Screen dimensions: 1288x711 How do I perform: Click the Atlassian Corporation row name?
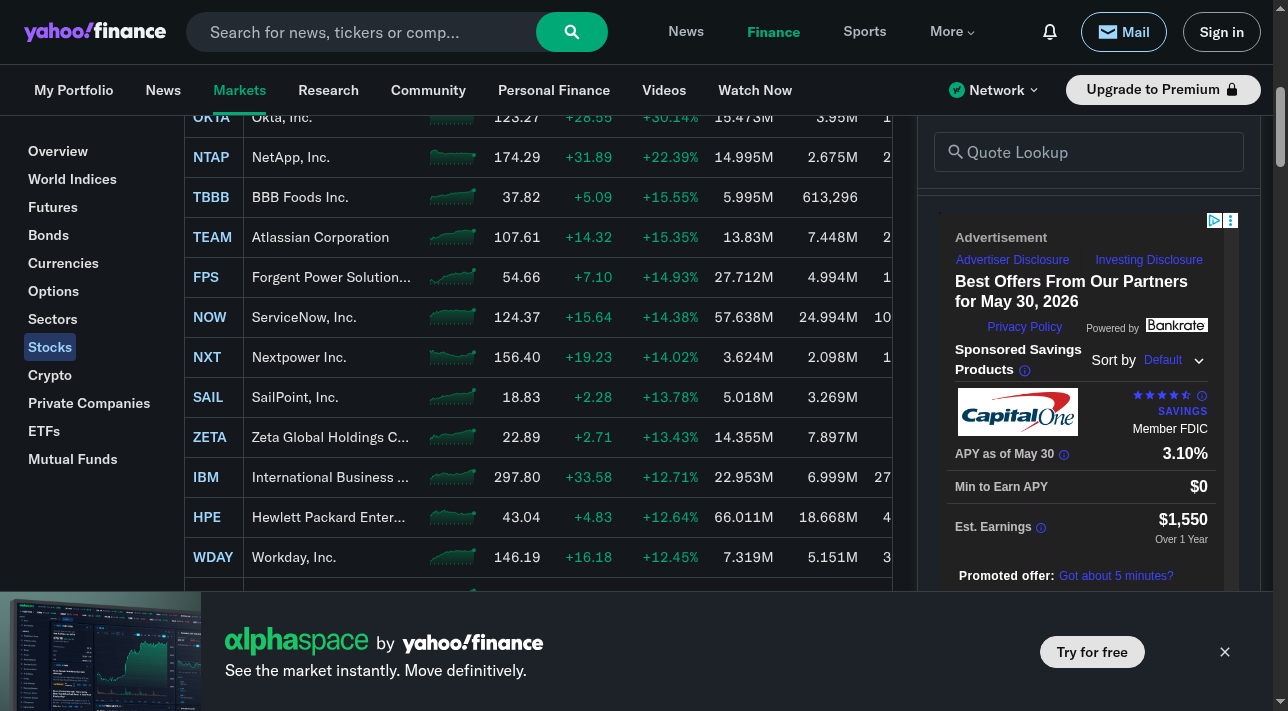coord(320,237)
